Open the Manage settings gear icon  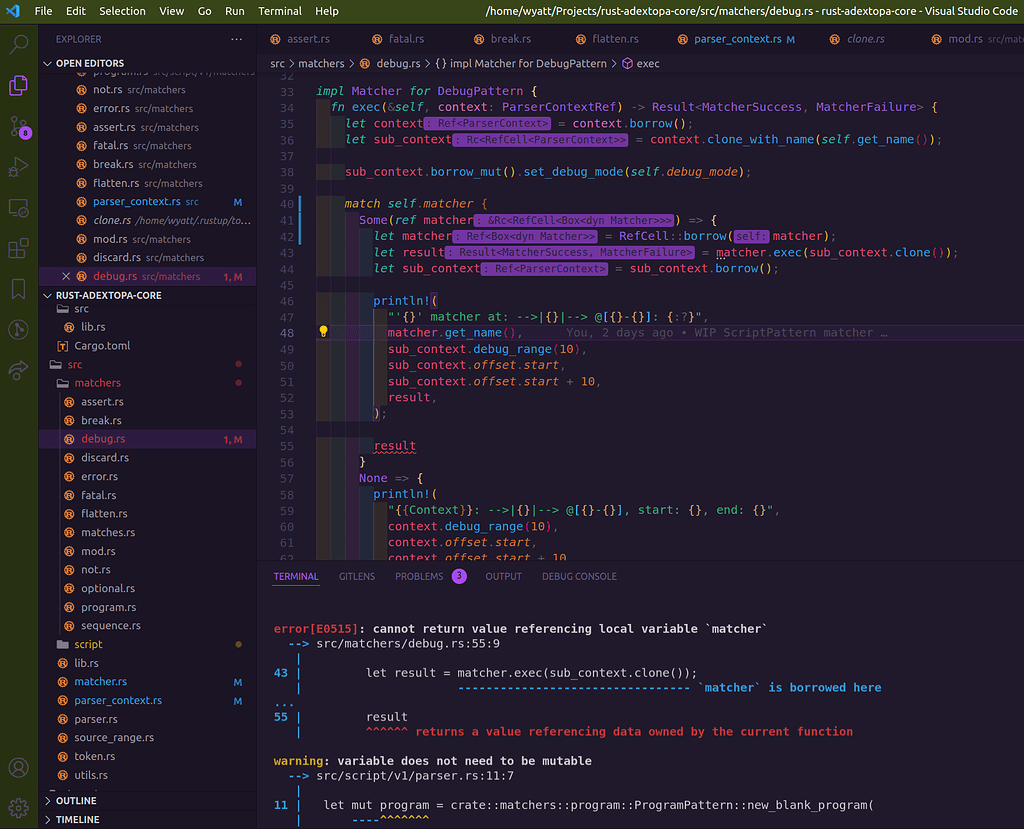coord(18,807)
